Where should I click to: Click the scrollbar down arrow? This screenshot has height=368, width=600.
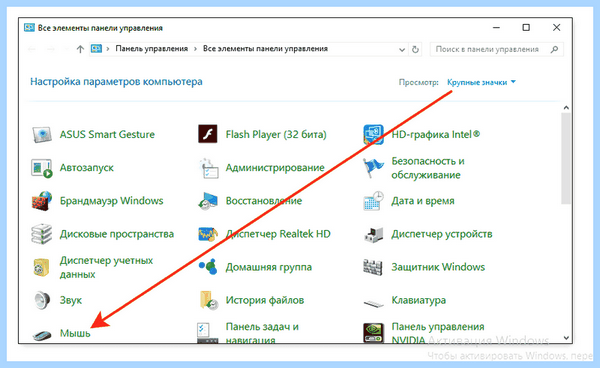[x=566, y=338]
